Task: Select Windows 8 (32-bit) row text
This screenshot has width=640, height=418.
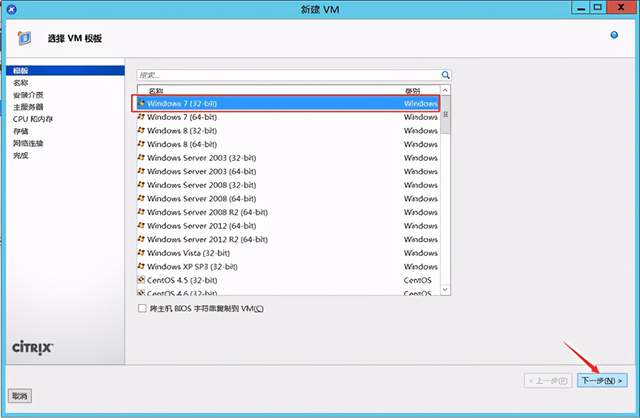Action: [x=182, y=130]
